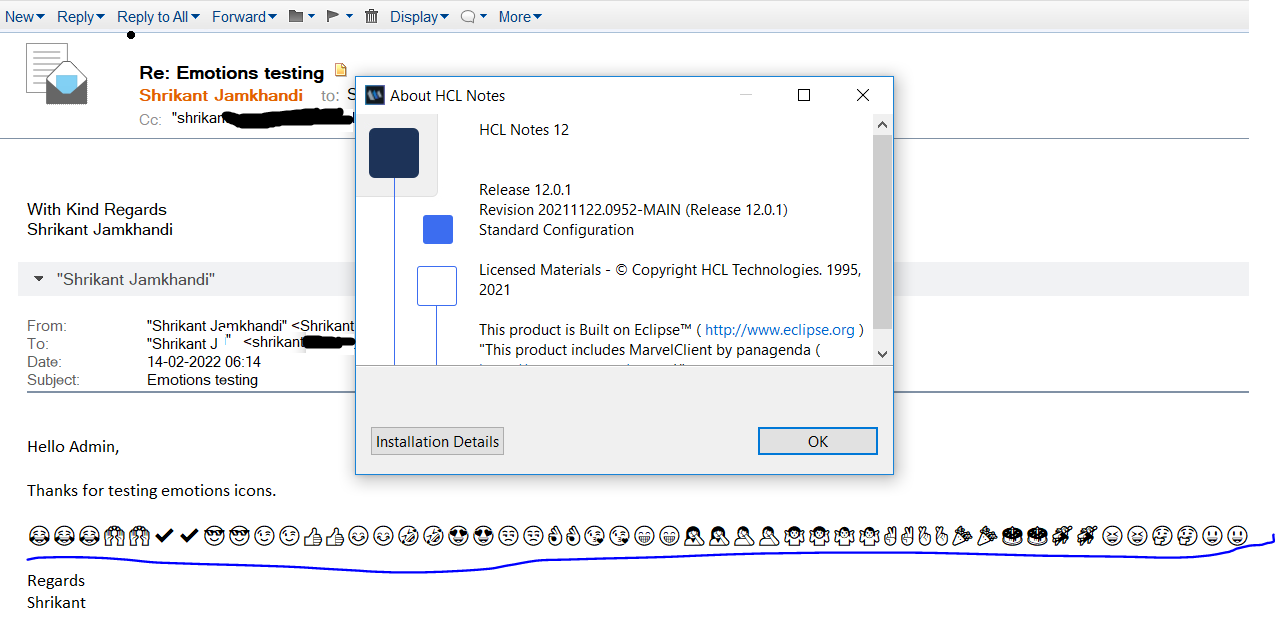Open the New dropdown menu
Screen dimensions: 1275x620
[x=24, y=16]
